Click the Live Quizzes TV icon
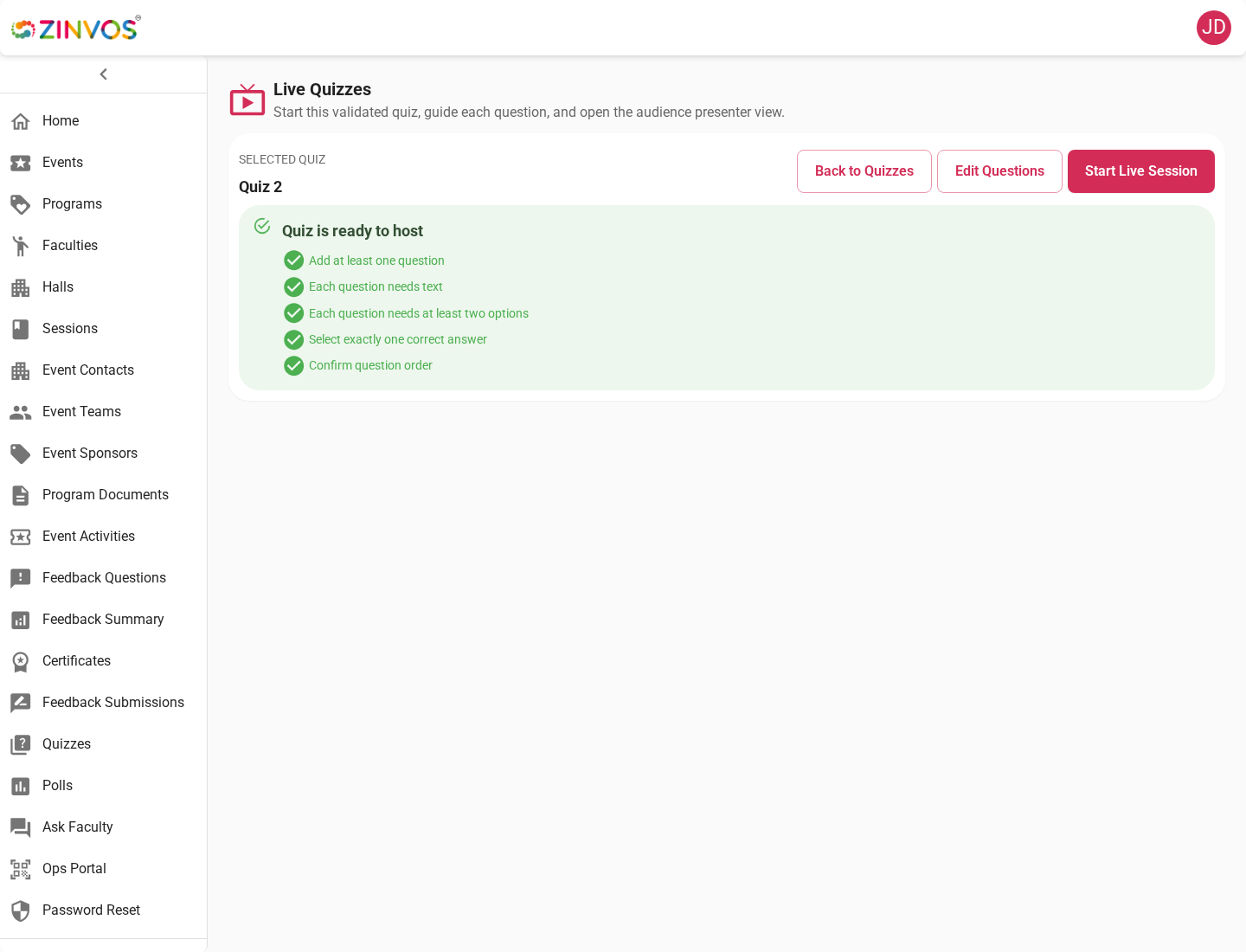1246x952 pixels. [x=247, y=100]
